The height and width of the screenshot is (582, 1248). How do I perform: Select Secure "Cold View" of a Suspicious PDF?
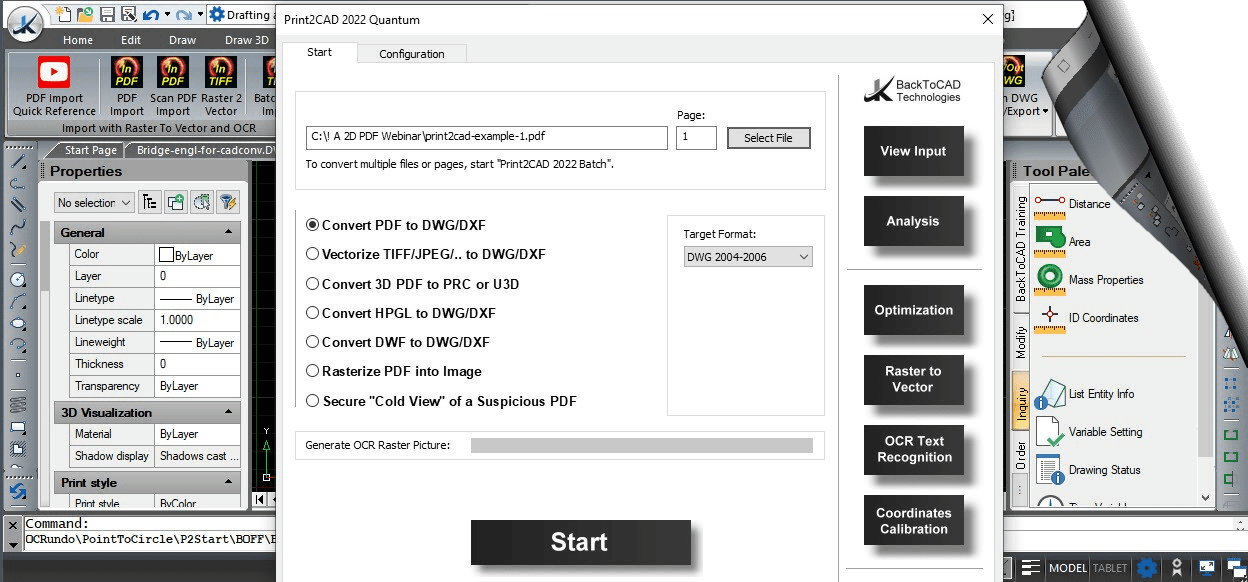pyautogui.click(x=441, y=401)
